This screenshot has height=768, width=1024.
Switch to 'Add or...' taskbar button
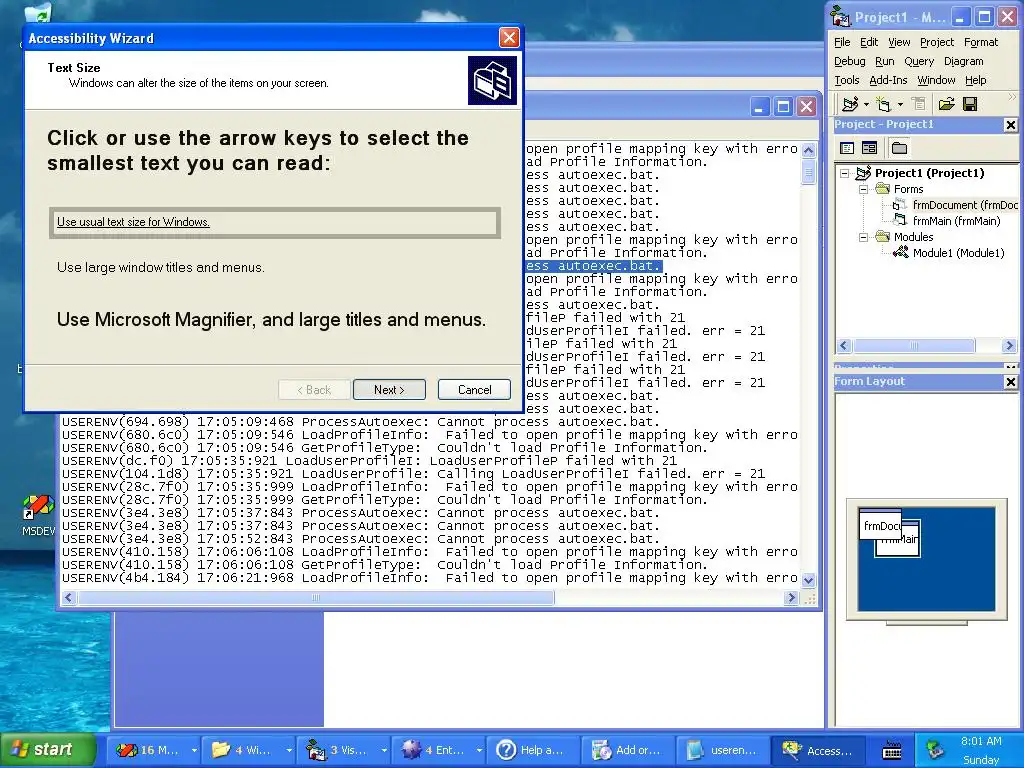click(x=628, y=750)
